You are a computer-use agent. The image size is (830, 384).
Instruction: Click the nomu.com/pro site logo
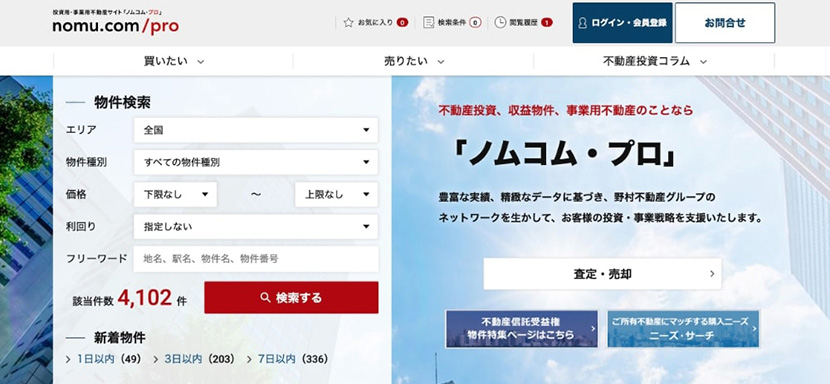[116, 26]
